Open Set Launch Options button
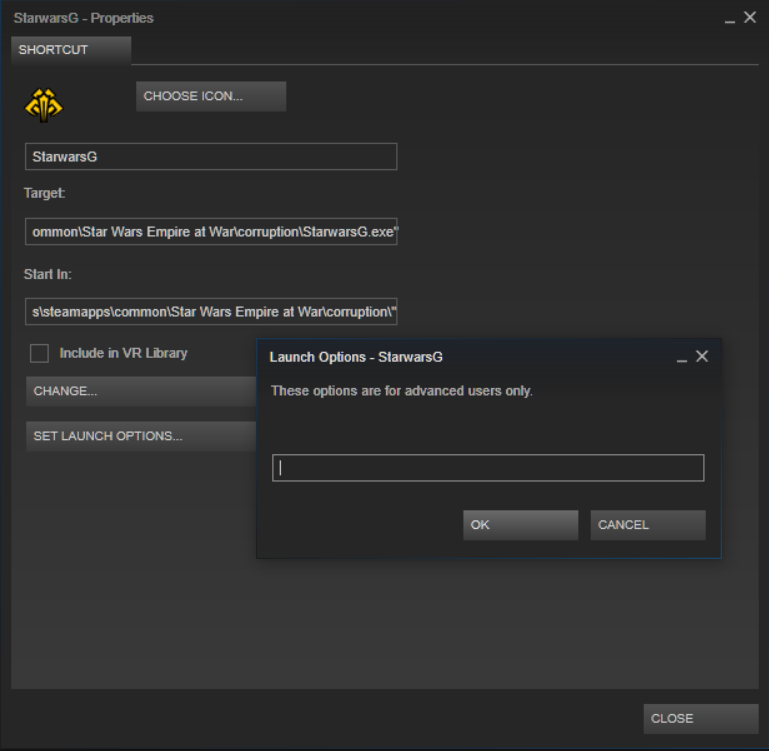This screenshot has height=751, width=769. coord(141,436)
